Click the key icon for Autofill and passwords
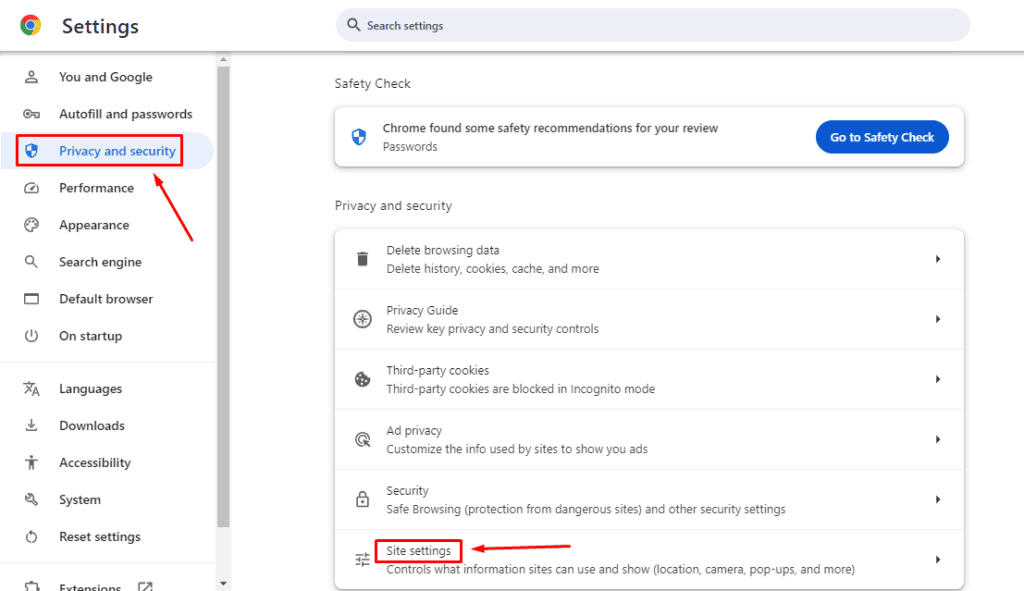The height and width of the screenshot is (591, 1024). pos(31,114)
